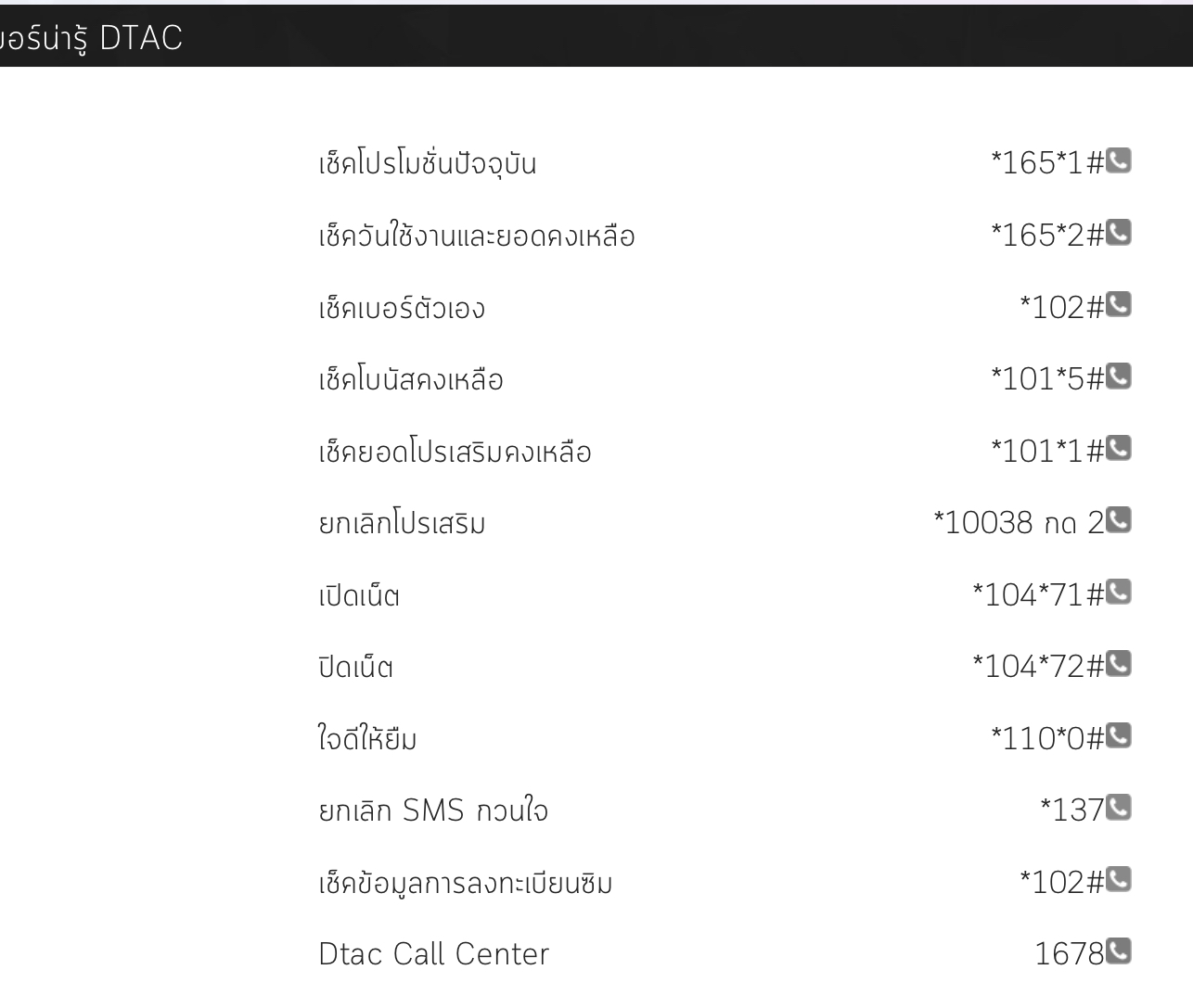The width and height of the screenshot is (1193, 1008).
Task: Click the *165*1# code text
Action: (1046, 163)
